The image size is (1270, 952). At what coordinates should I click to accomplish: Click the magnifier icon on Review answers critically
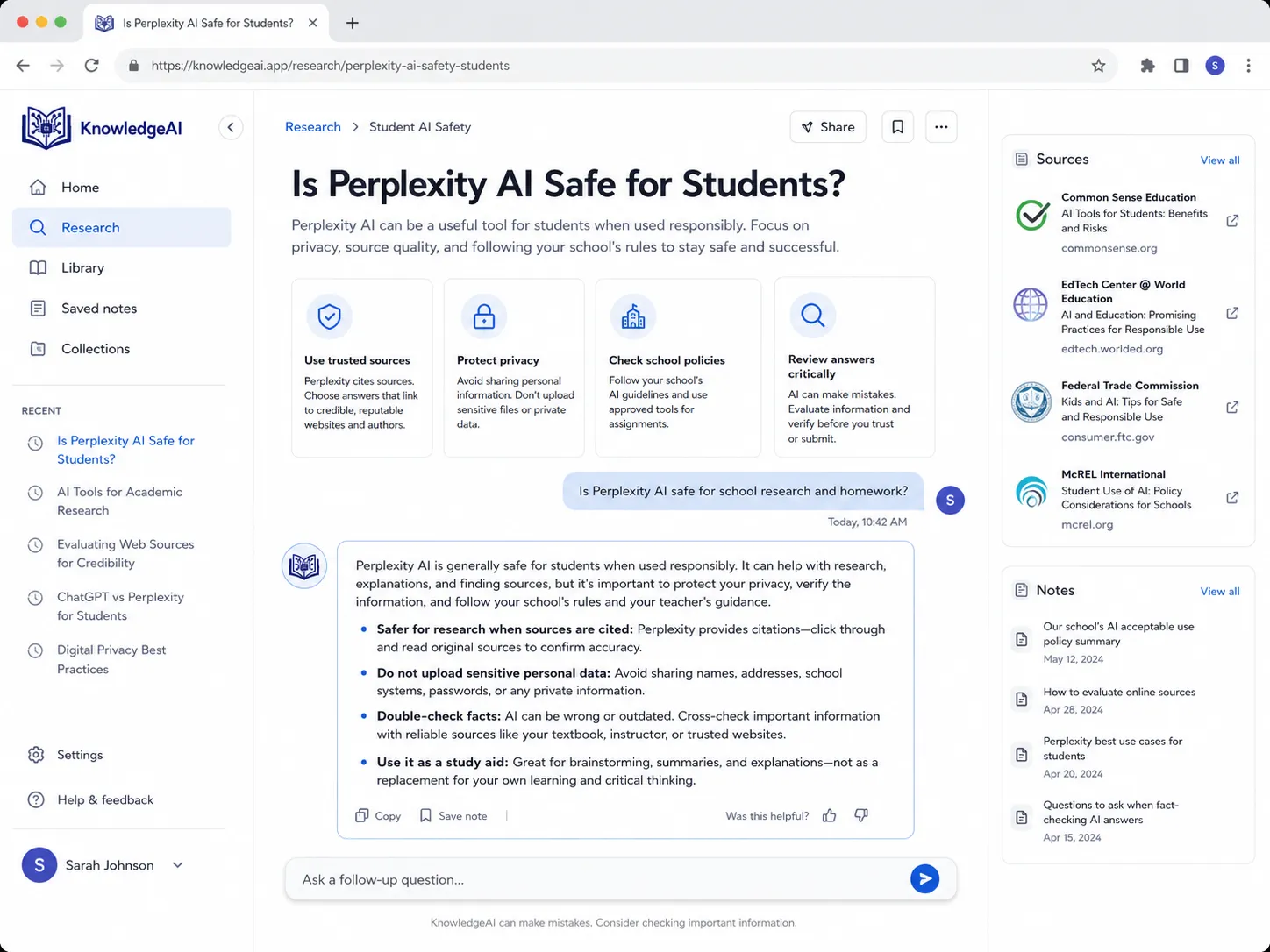coord(812,315)
